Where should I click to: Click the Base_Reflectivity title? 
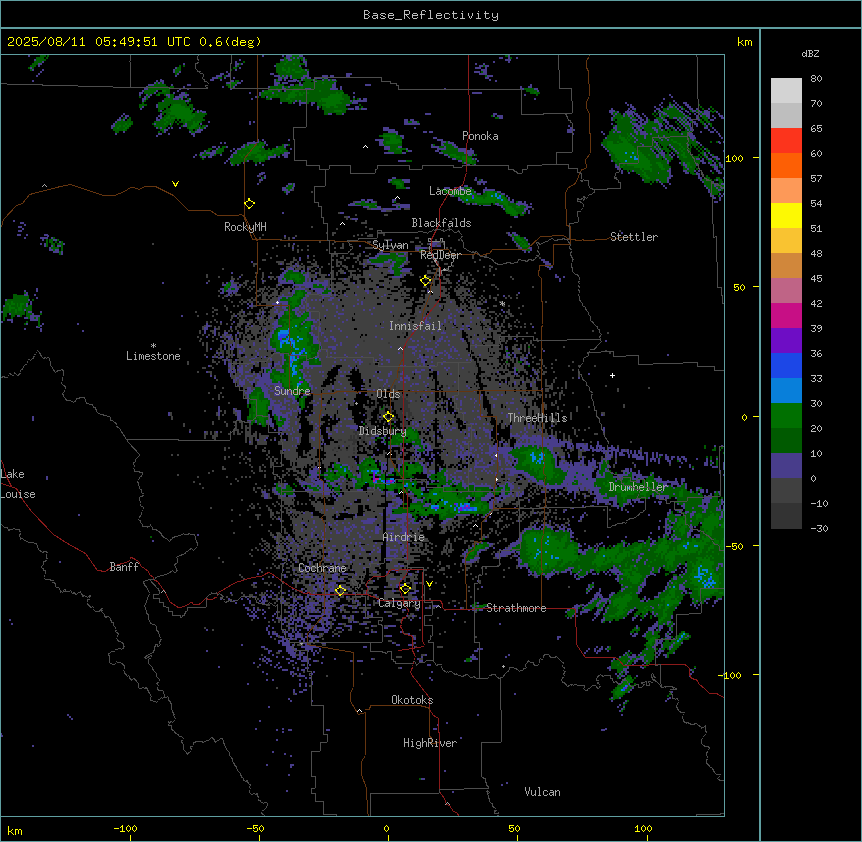click(431, 15)
